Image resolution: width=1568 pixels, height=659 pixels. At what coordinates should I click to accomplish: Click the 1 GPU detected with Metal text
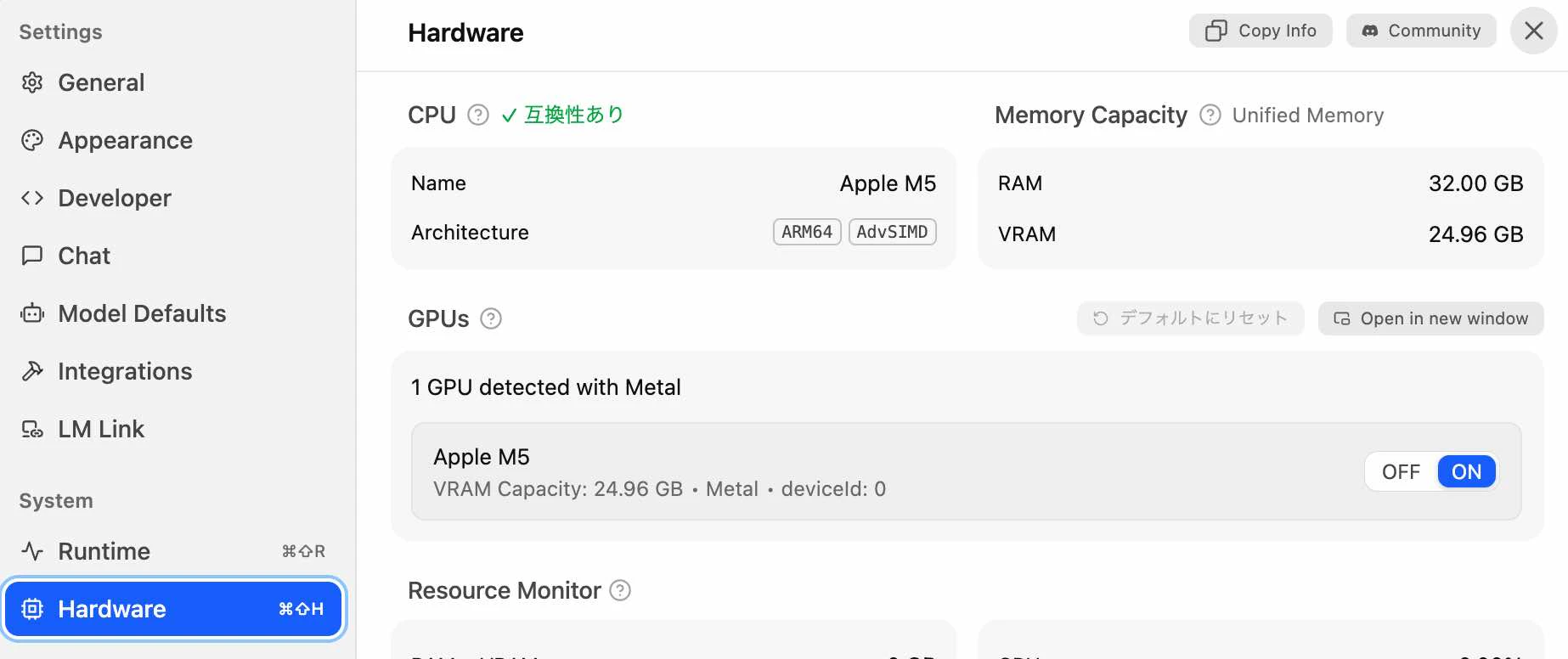pos(546,387)
